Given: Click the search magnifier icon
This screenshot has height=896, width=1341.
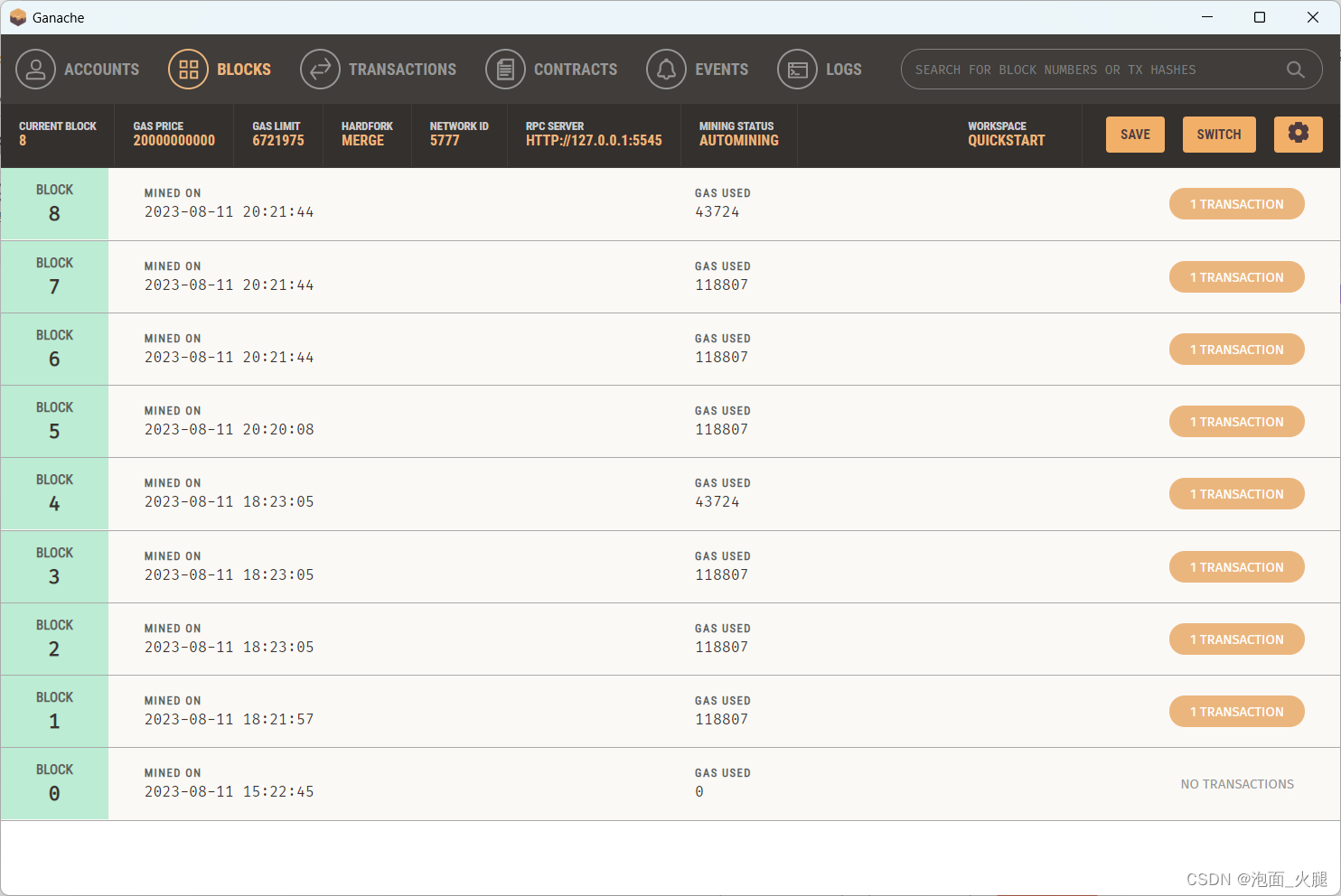Looking at the screenshot, I should point(1295,70).
